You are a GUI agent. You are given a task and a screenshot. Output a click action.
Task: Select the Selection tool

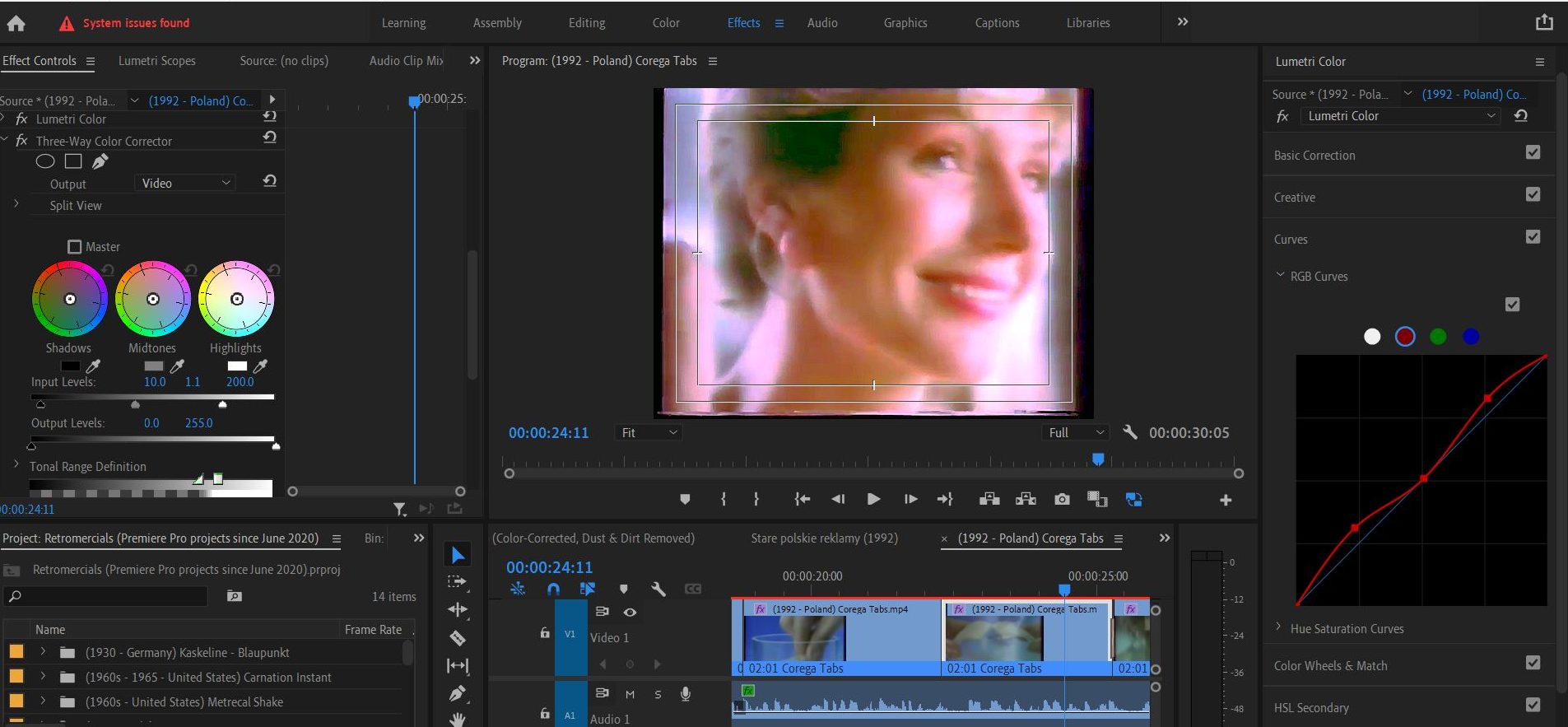click(458, 555)
